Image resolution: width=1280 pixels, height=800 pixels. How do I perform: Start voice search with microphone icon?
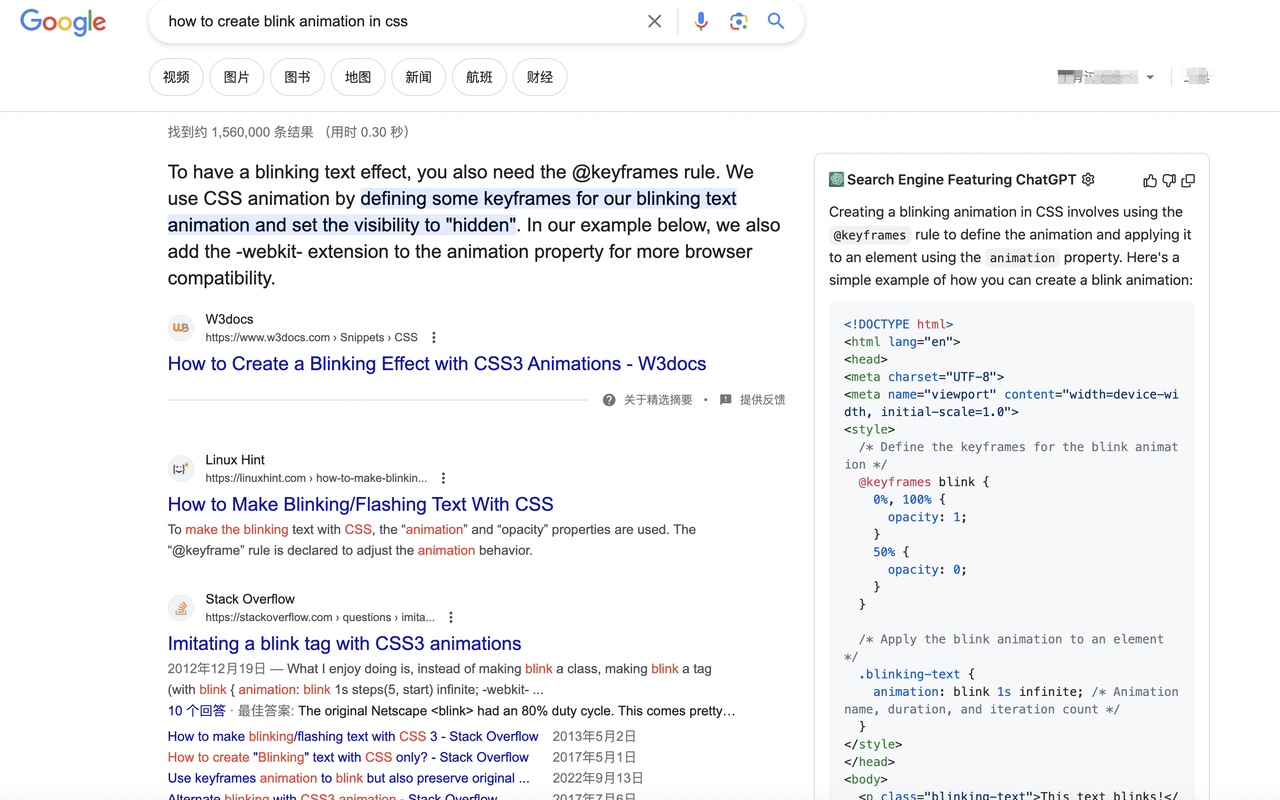coord(701,21)
